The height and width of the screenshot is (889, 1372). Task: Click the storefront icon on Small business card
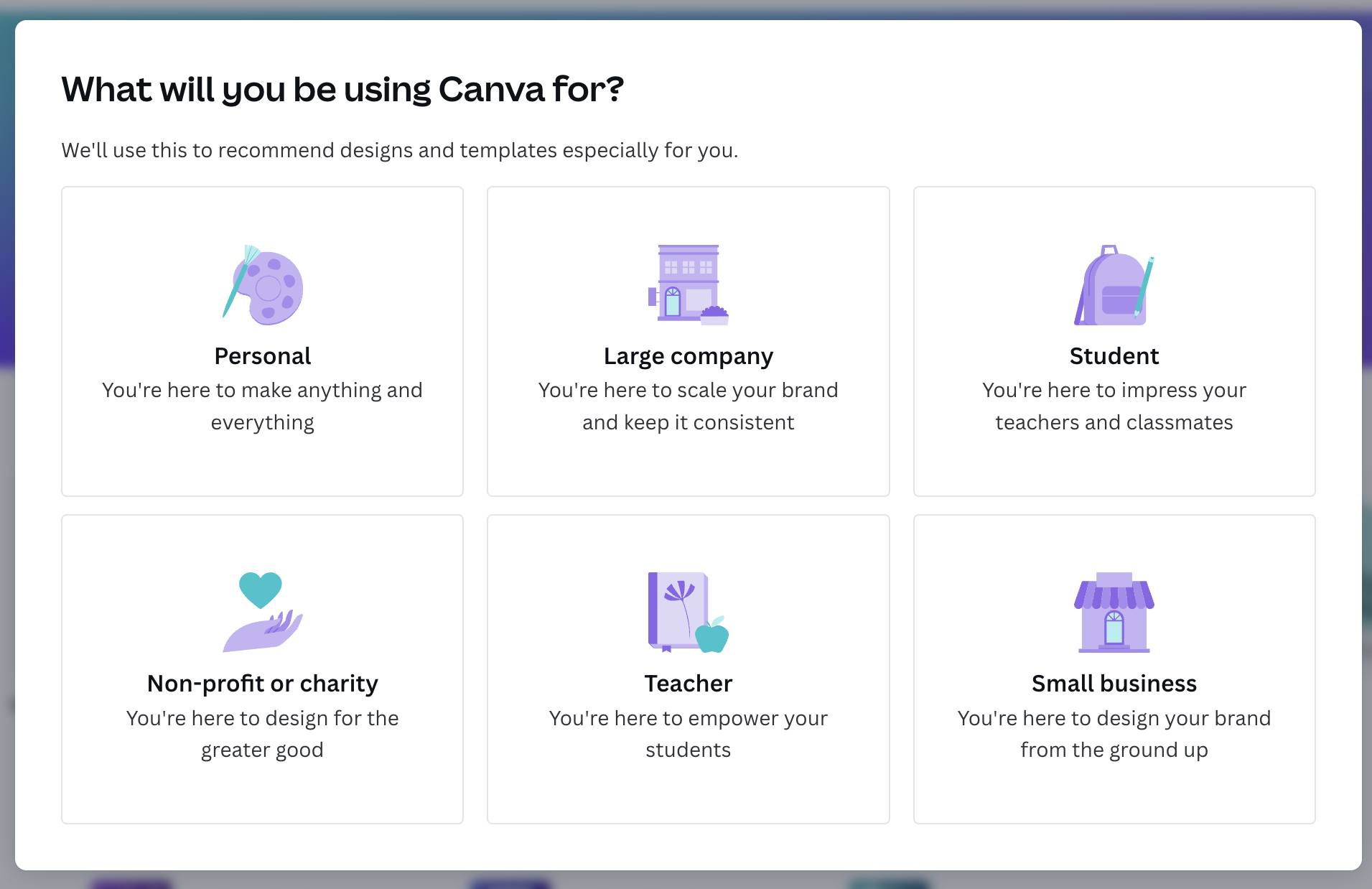click(1114, 612)
